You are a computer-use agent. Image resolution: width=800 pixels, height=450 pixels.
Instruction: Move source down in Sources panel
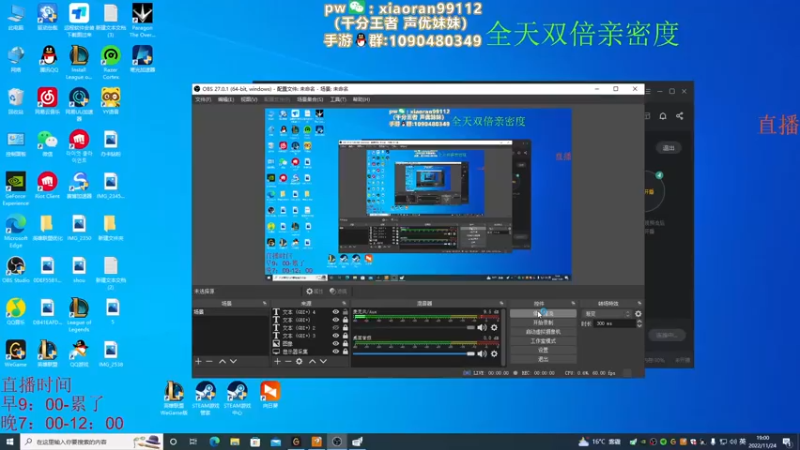(x=323, y=361)
